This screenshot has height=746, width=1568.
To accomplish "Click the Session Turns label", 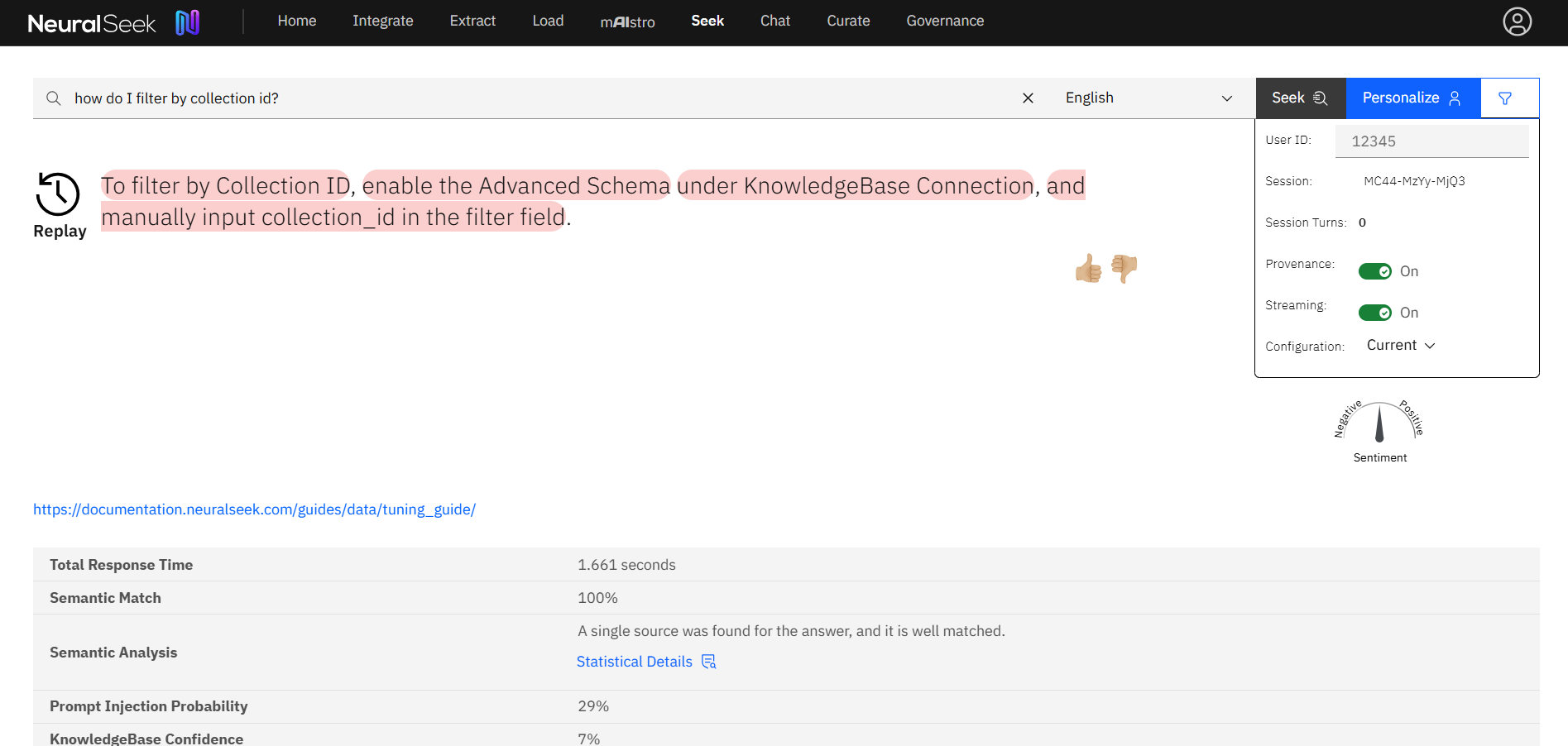I will (1306, 222).
